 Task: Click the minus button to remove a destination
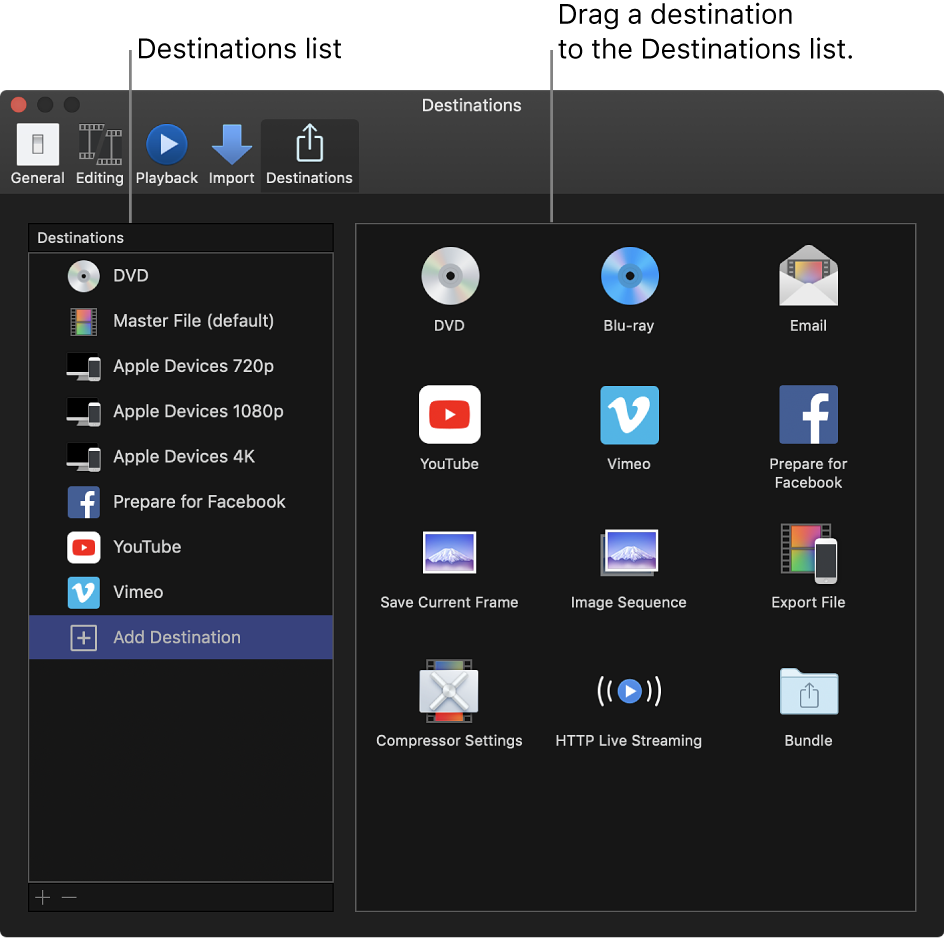point(68,897)
